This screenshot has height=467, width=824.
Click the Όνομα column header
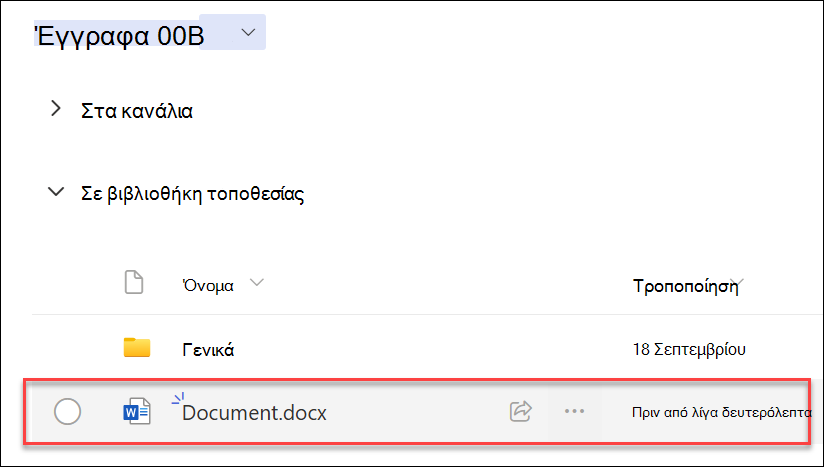(x=208, y=285)
